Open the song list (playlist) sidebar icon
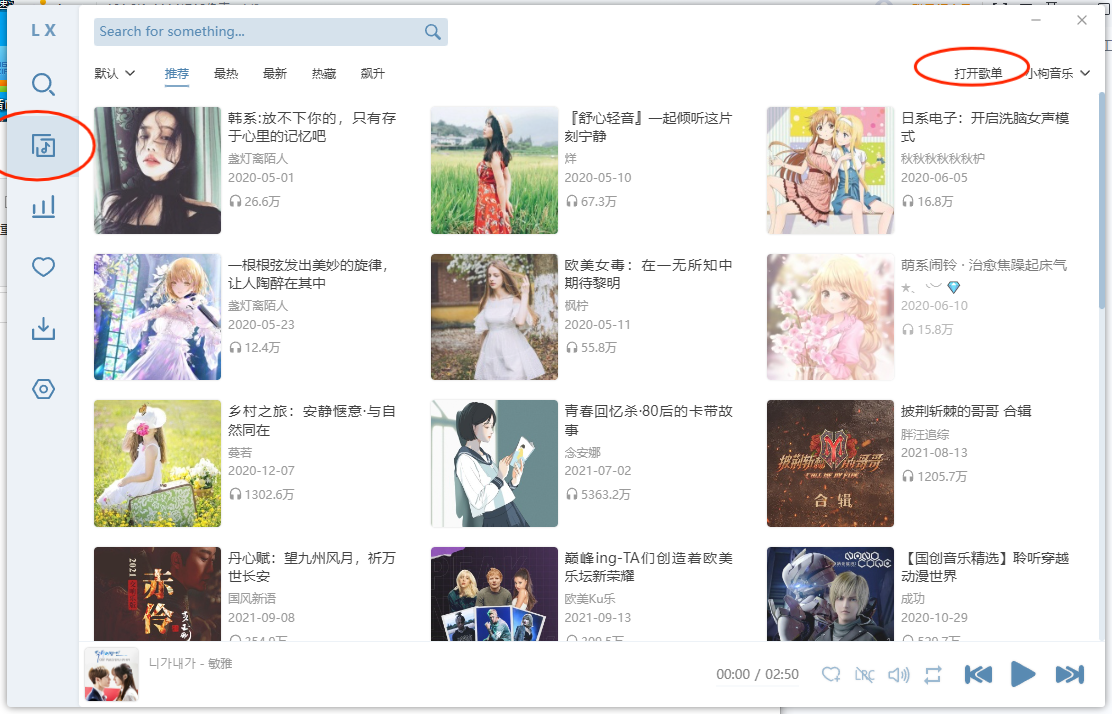The height and width of the screenshot is (714, 1112). (x=43, y=146)
